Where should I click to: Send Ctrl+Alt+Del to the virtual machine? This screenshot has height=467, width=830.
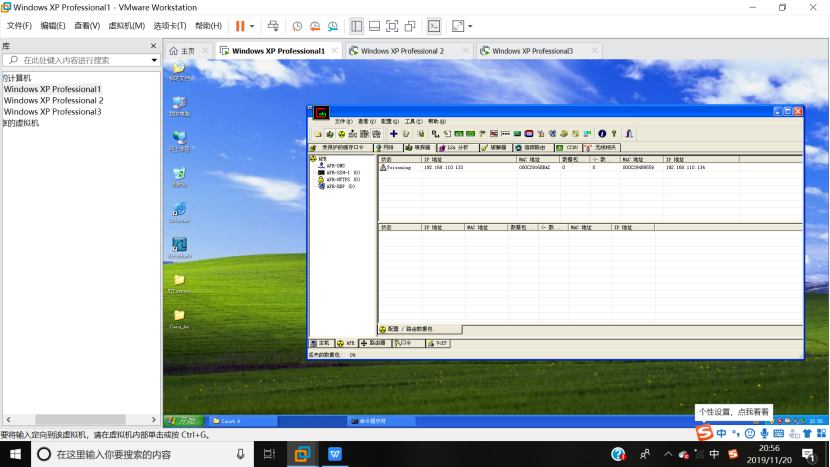click(273, 26)
